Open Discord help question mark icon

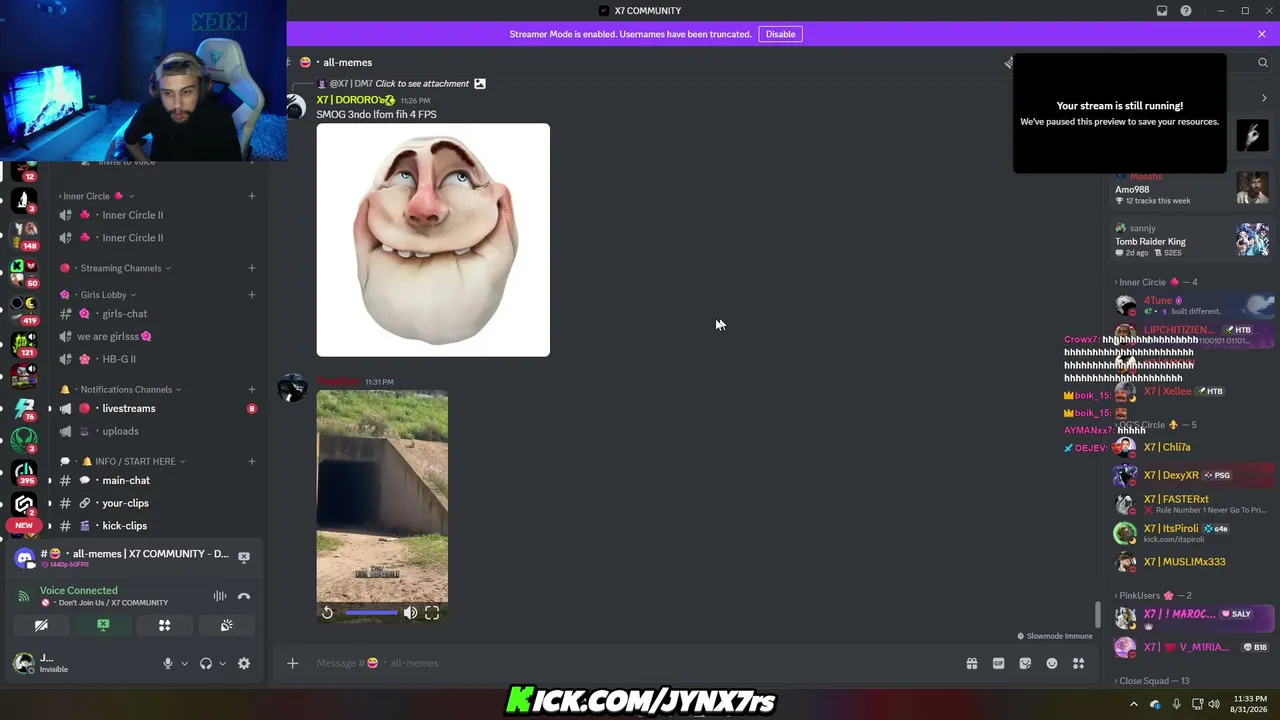pyautogui.click(x=1186, y=11)
